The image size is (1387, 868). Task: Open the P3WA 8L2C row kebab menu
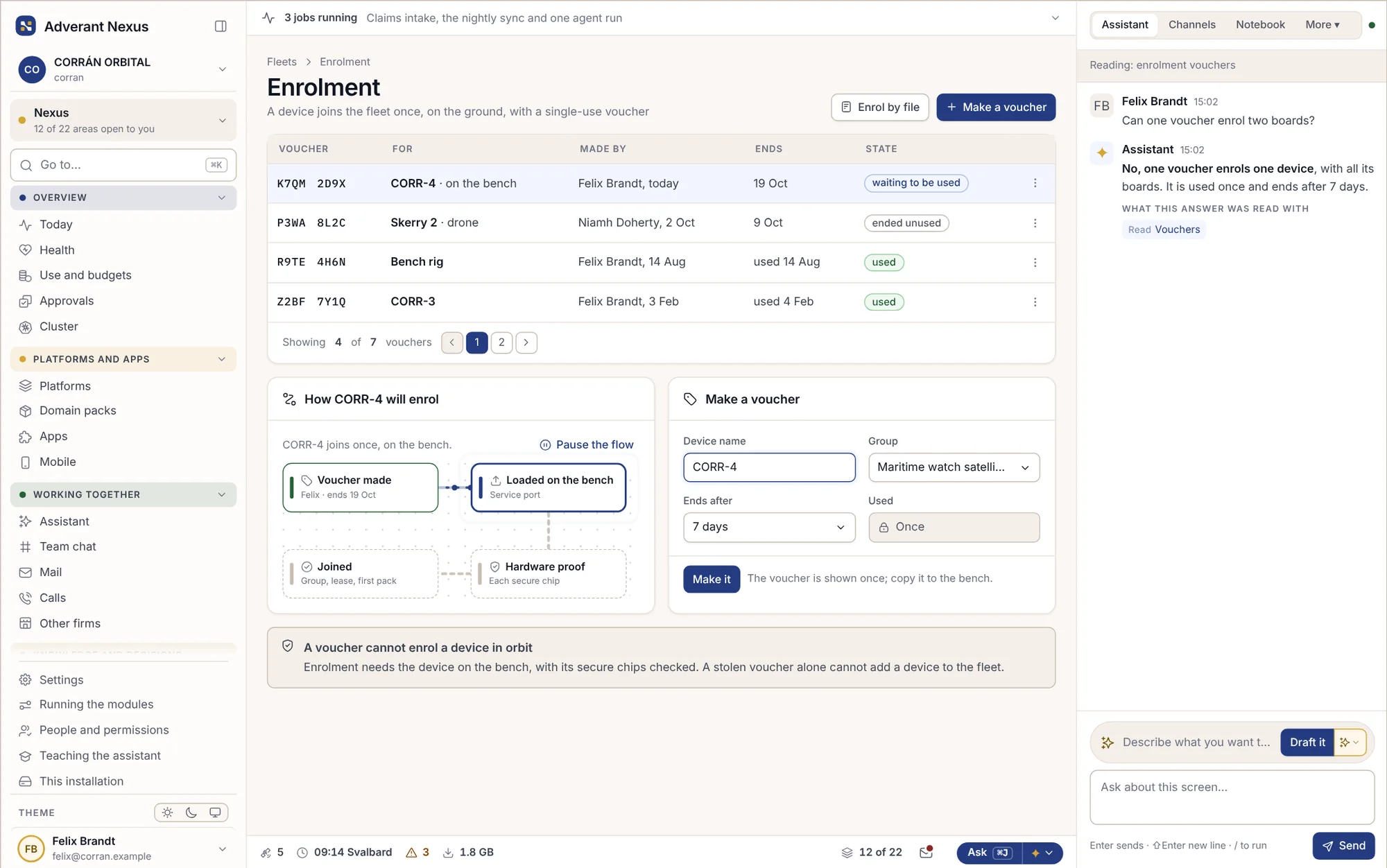pos(1035,223)
